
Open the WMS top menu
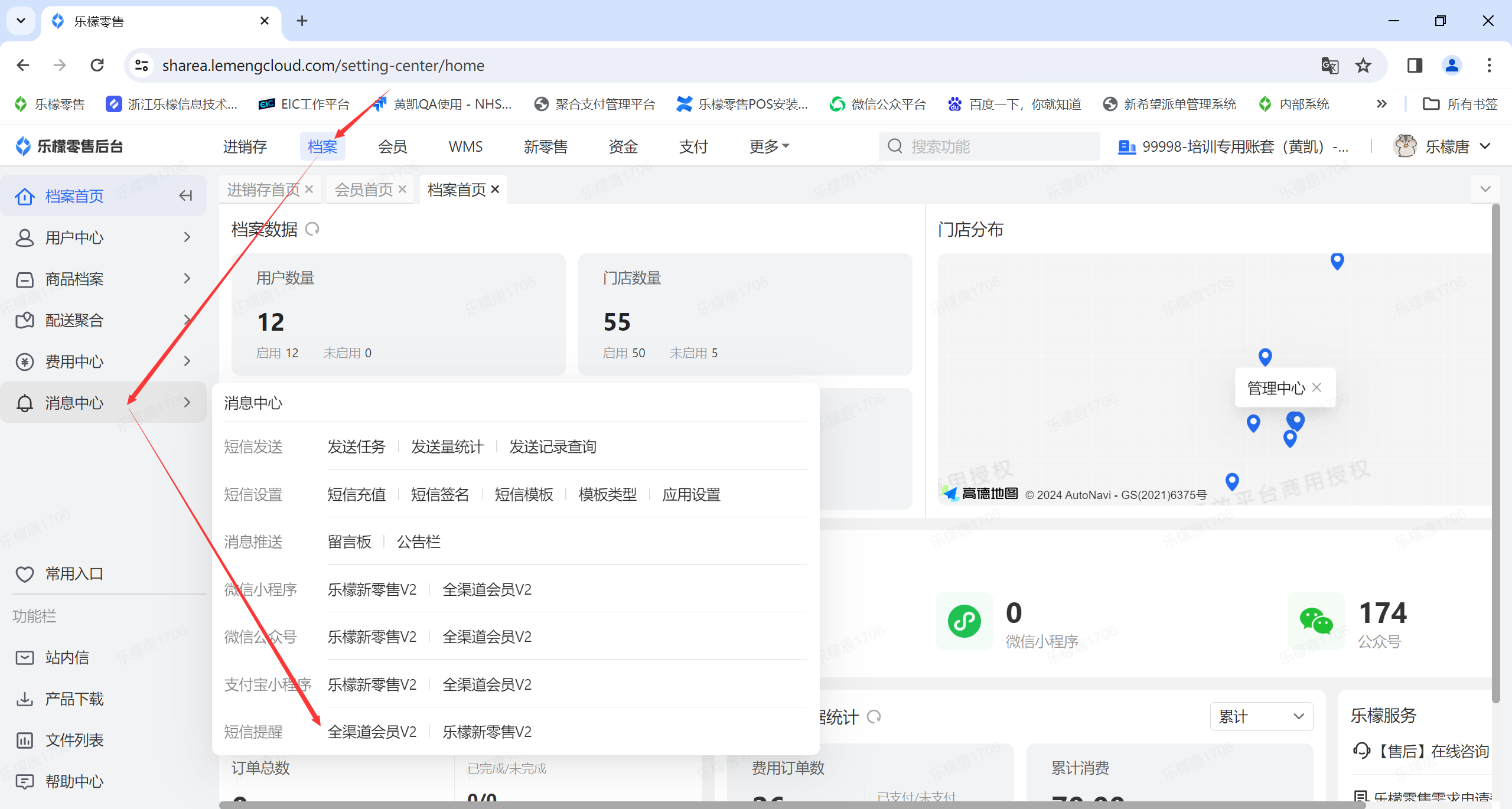point(465,146)
